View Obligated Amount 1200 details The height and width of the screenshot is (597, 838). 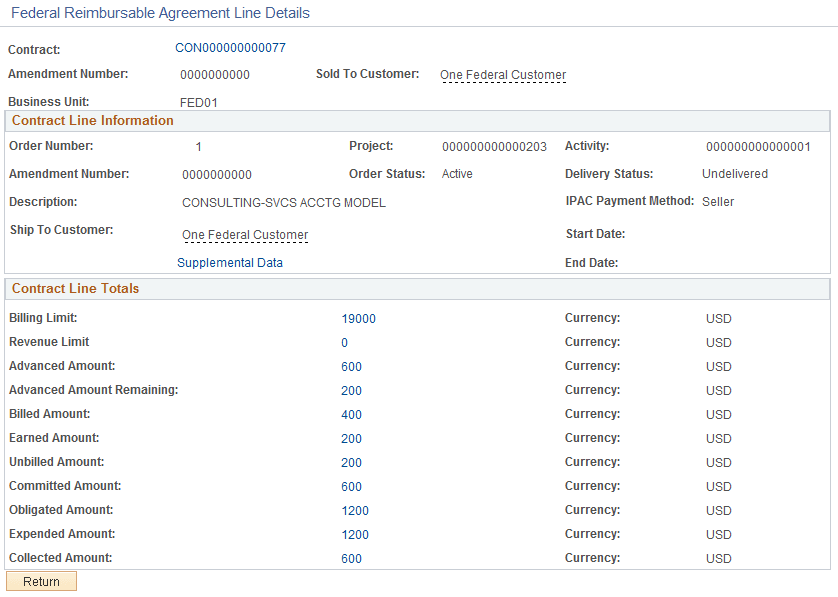[355, 510]
